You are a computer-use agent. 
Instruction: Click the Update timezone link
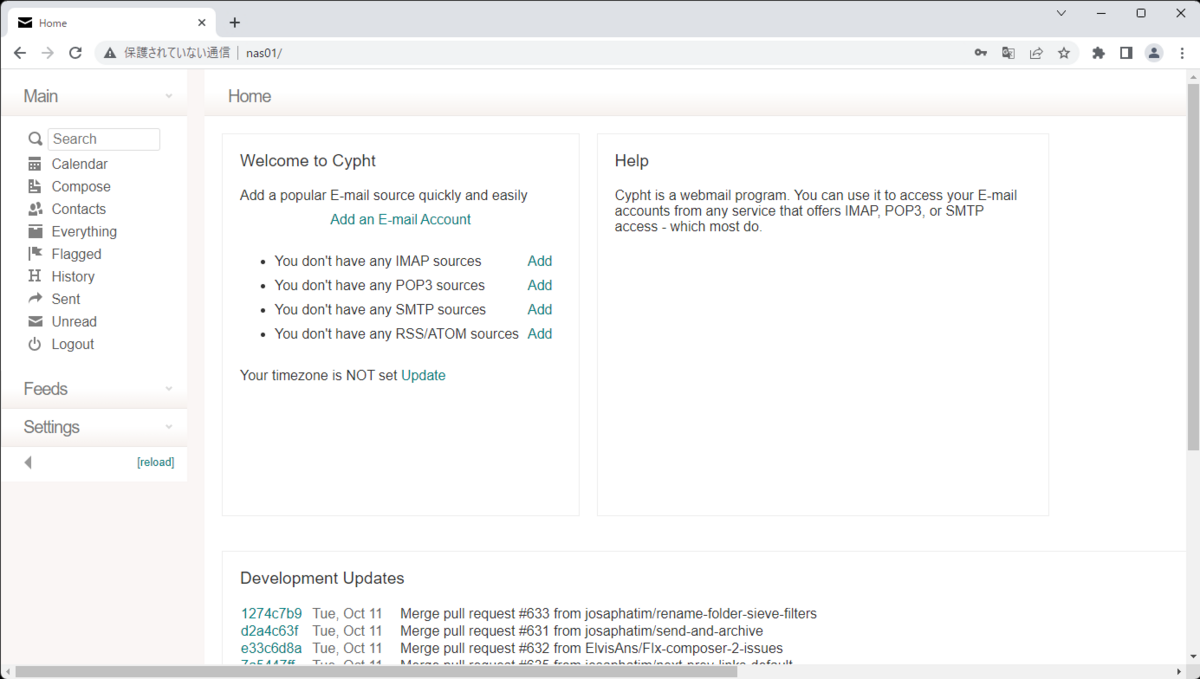[x=424, y=375]
